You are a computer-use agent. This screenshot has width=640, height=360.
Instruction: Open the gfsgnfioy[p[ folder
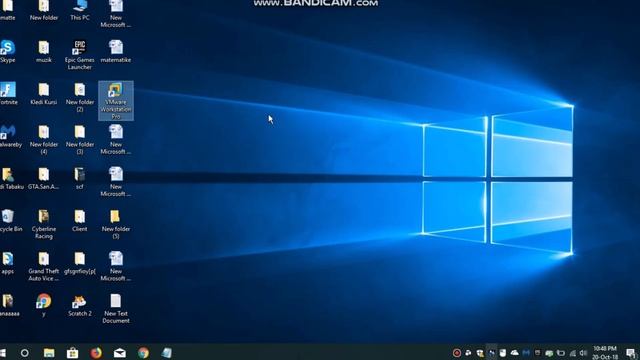80,263
